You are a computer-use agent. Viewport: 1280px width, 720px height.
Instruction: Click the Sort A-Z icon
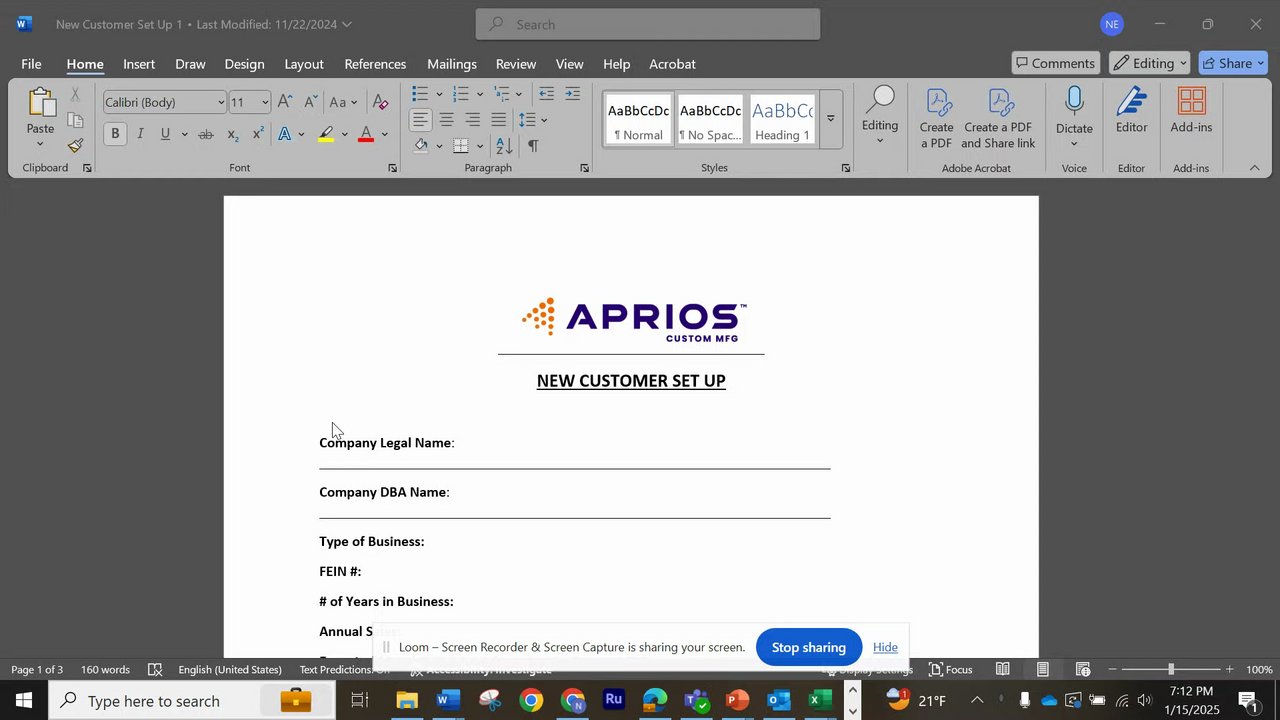(504, 146)
